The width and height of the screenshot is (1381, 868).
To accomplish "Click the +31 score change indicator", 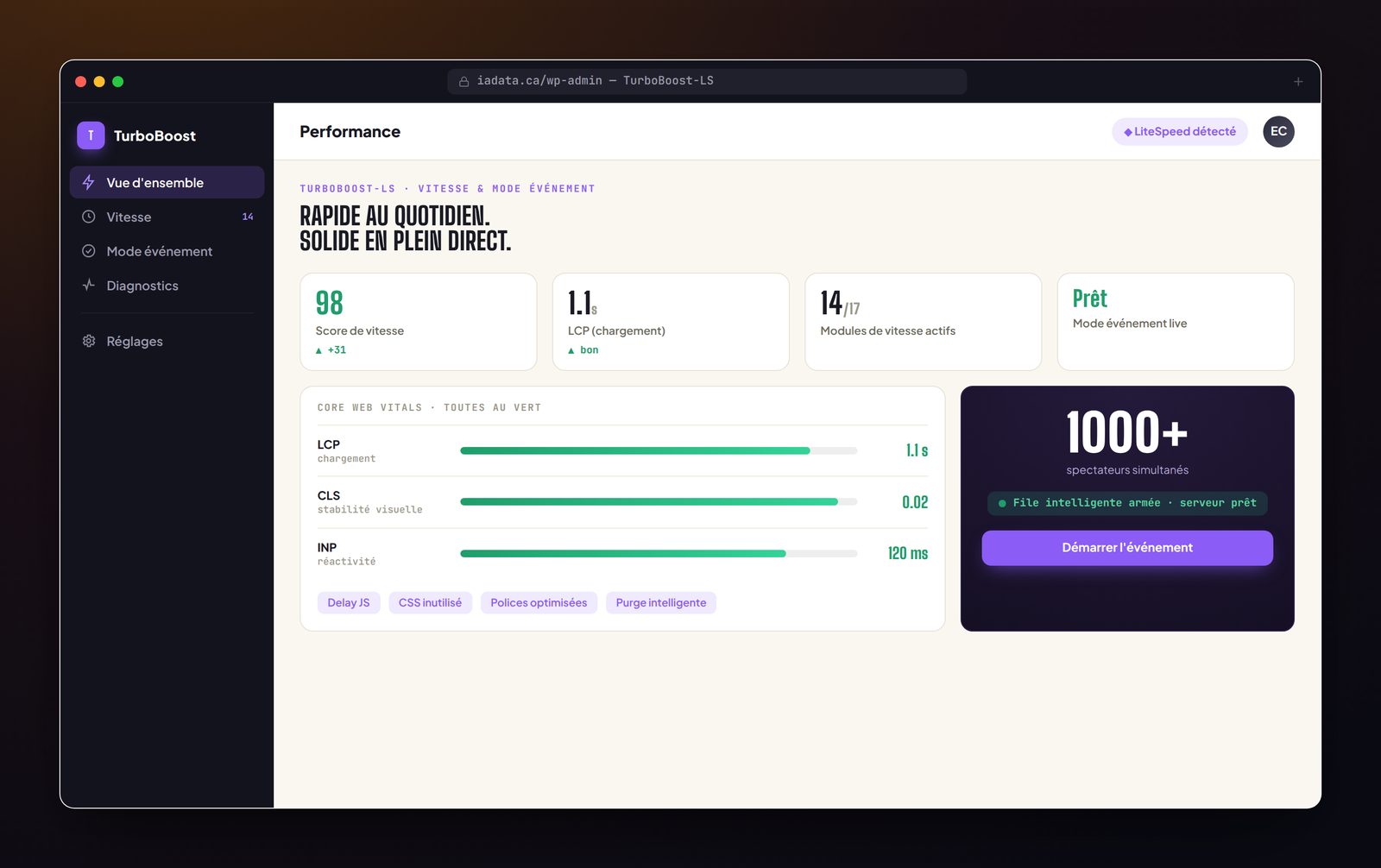I will (x=331, y=350).
